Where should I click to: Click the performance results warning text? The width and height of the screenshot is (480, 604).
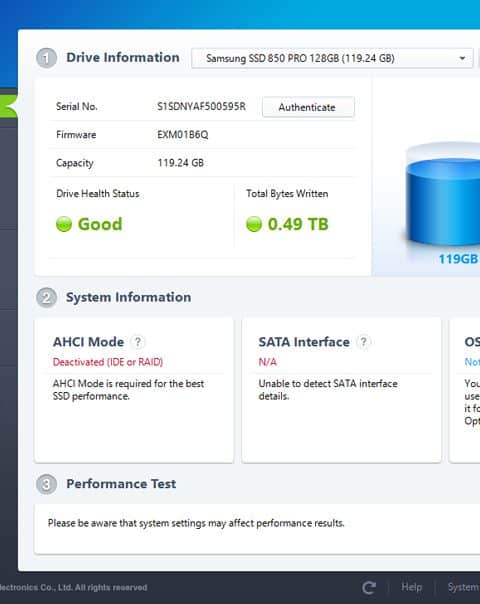click(x=196, y=523)
